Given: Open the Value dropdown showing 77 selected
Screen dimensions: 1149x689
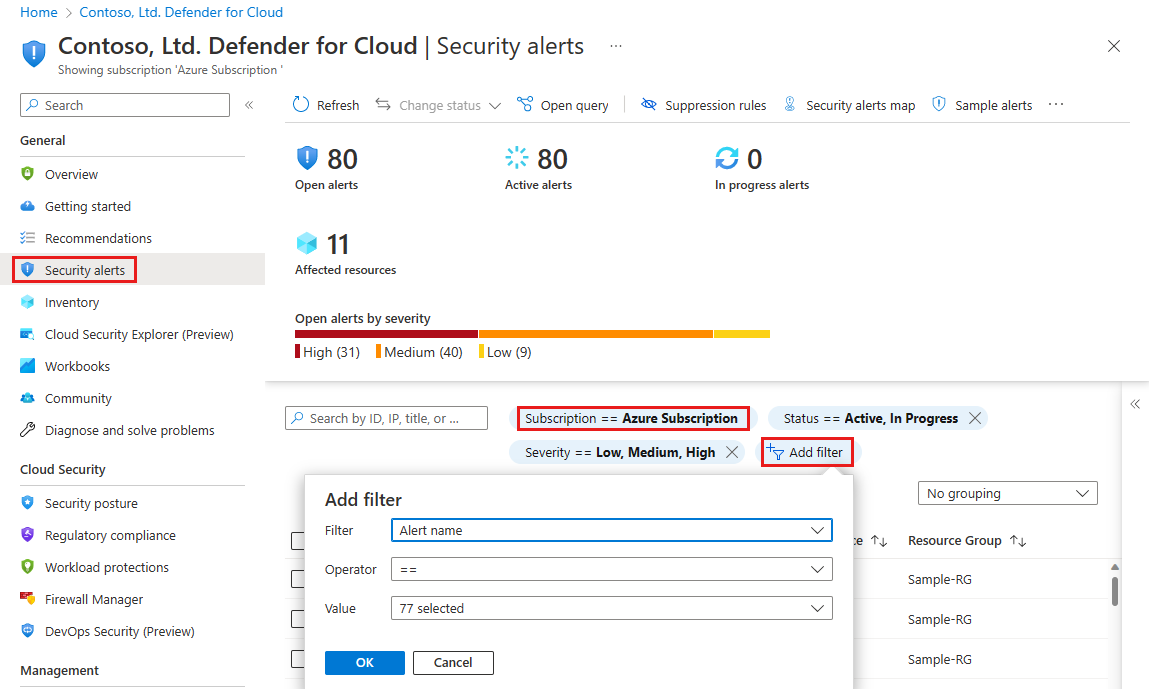Looking at the screenshot, I should click(612, 608).
